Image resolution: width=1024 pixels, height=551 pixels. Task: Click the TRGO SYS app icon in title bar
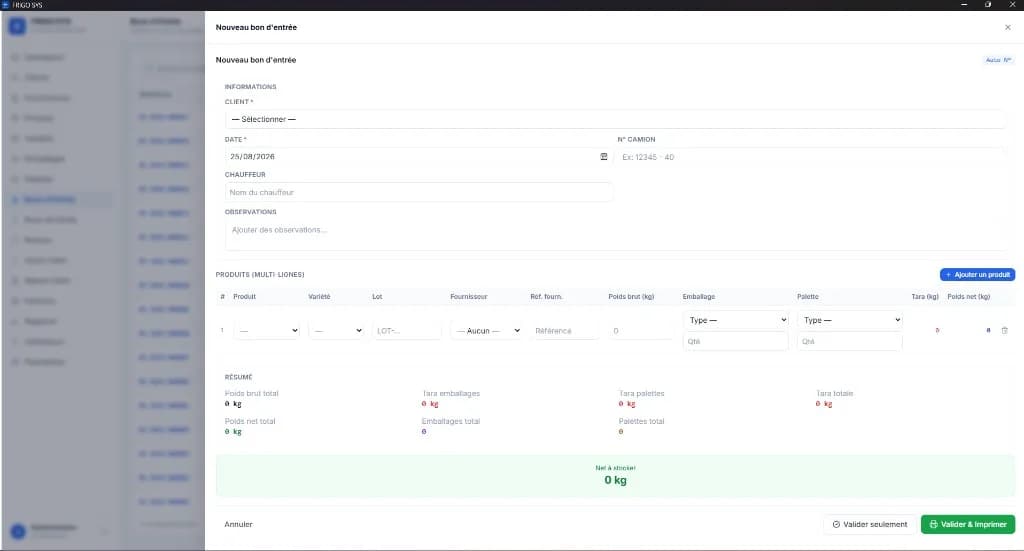6,5
